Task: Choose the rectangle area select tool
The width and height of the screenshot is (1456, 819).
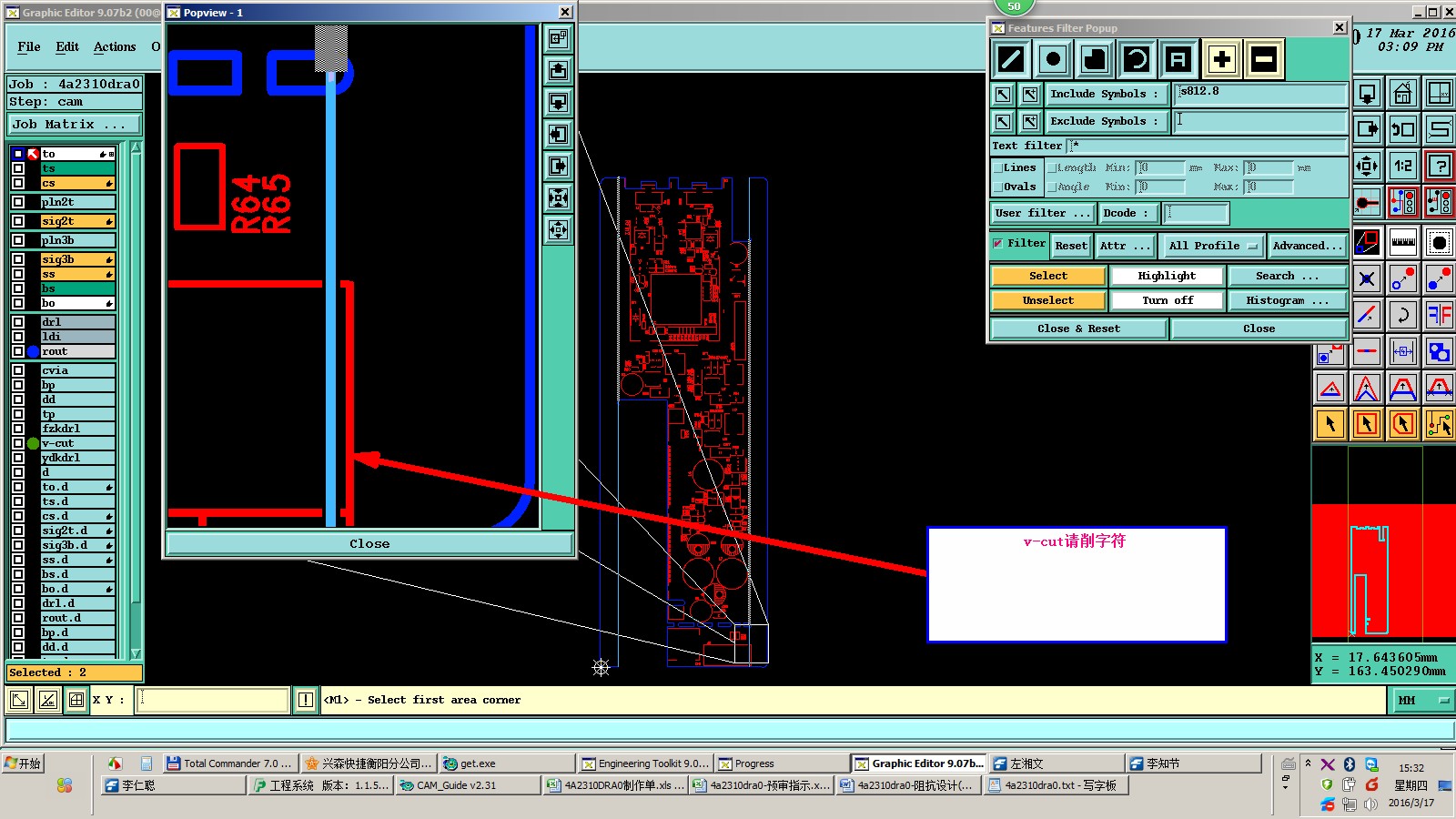Action: [1367, 424]
